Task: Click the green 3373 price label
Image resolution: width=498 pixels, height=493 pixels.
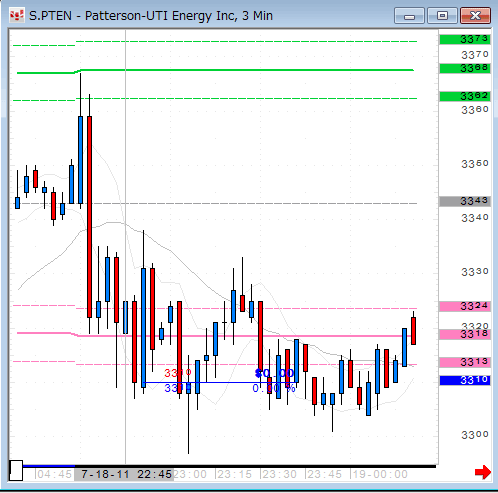Action: [465, 39]
